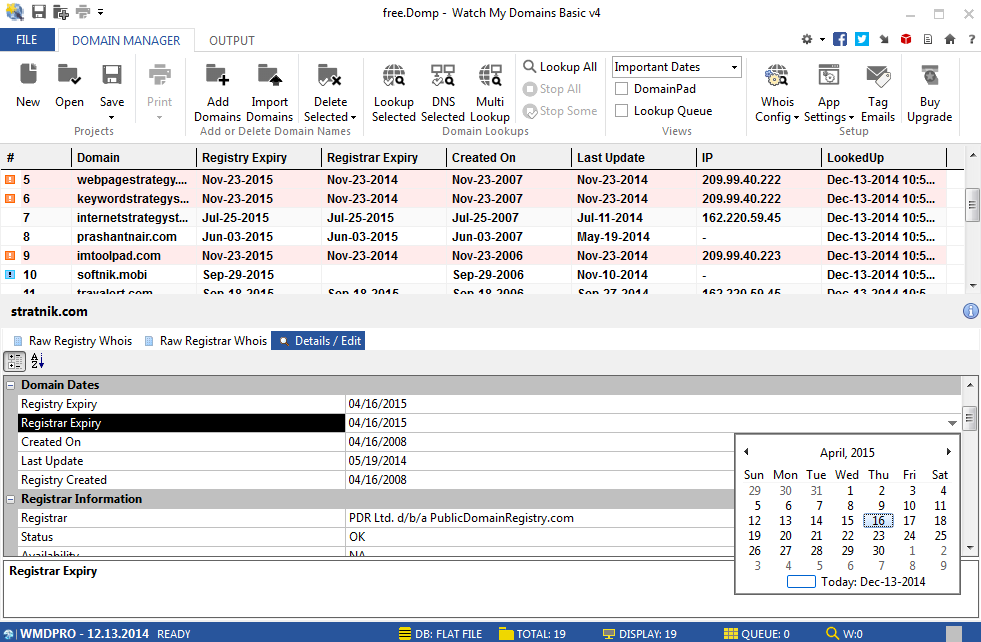The image size is (981, 642).
Task: Click quick-access save icon in title bar
Action: tap(39, 11)
